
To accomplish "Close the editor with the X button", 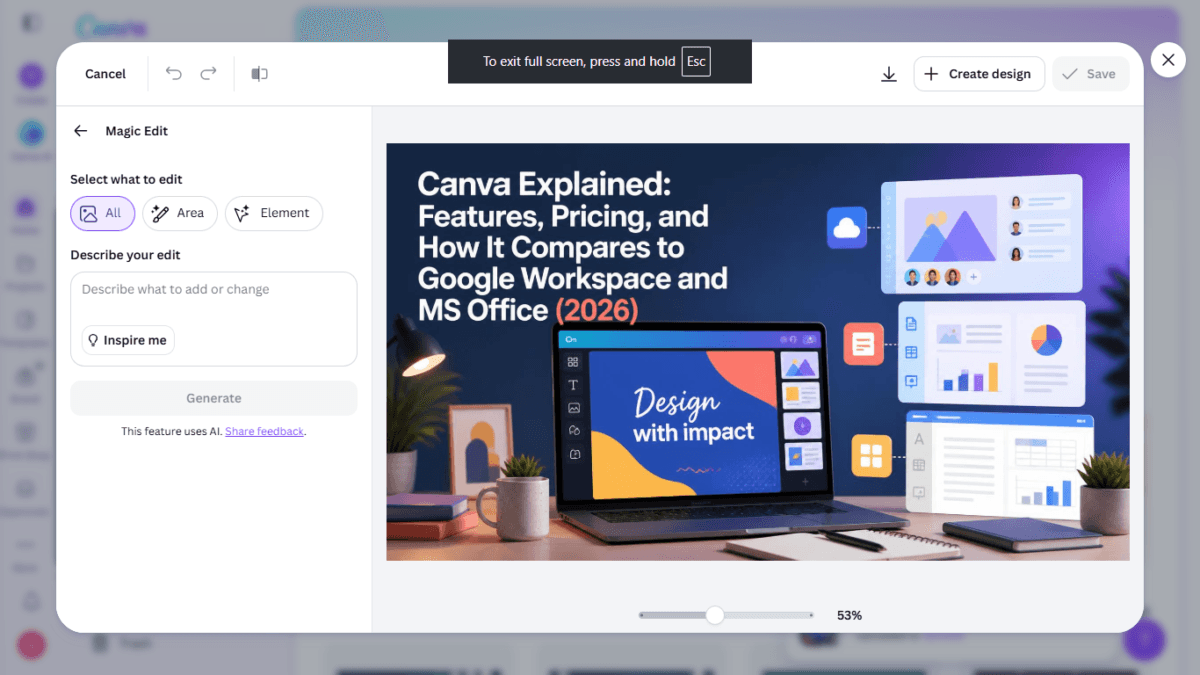I will 1168,60.
